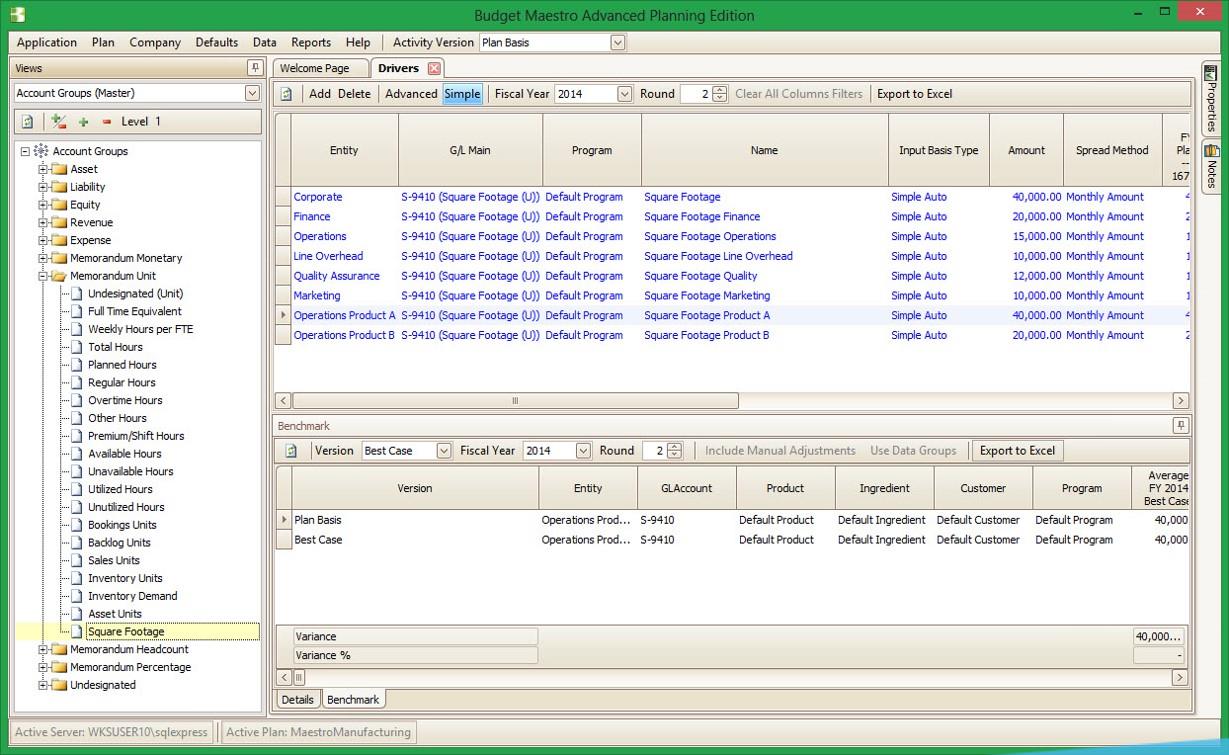This screenshot has height=755, width=1229.
Task: Click the Memorandum Unit open folder icon
Action: click(59, 276)
